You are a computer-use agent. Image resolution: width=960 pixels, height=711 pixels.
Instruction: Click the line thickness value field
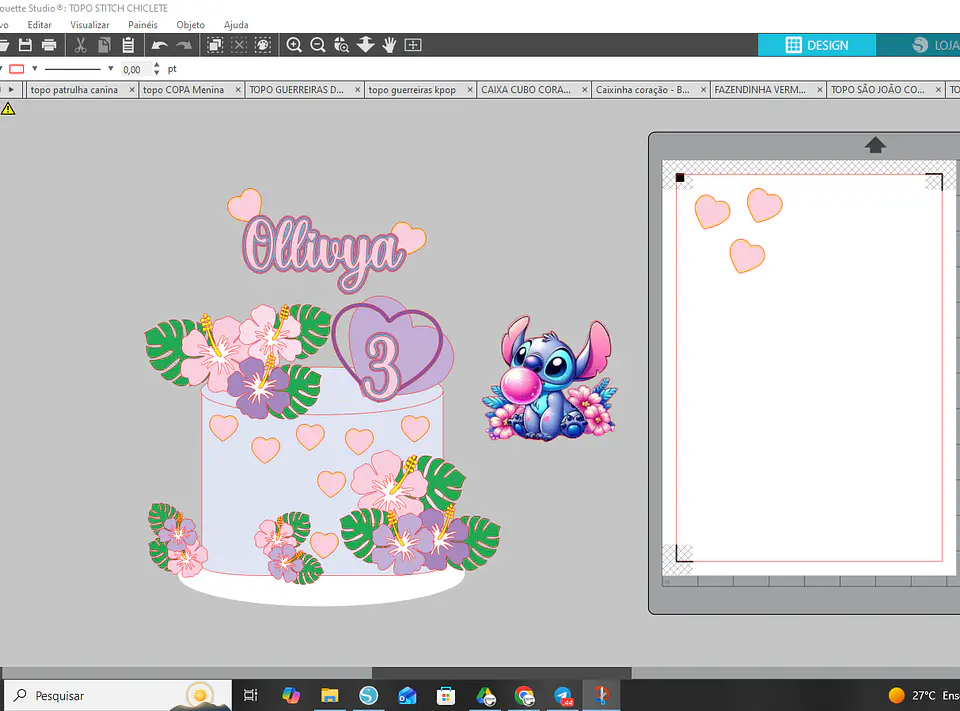tap(135, 69)
